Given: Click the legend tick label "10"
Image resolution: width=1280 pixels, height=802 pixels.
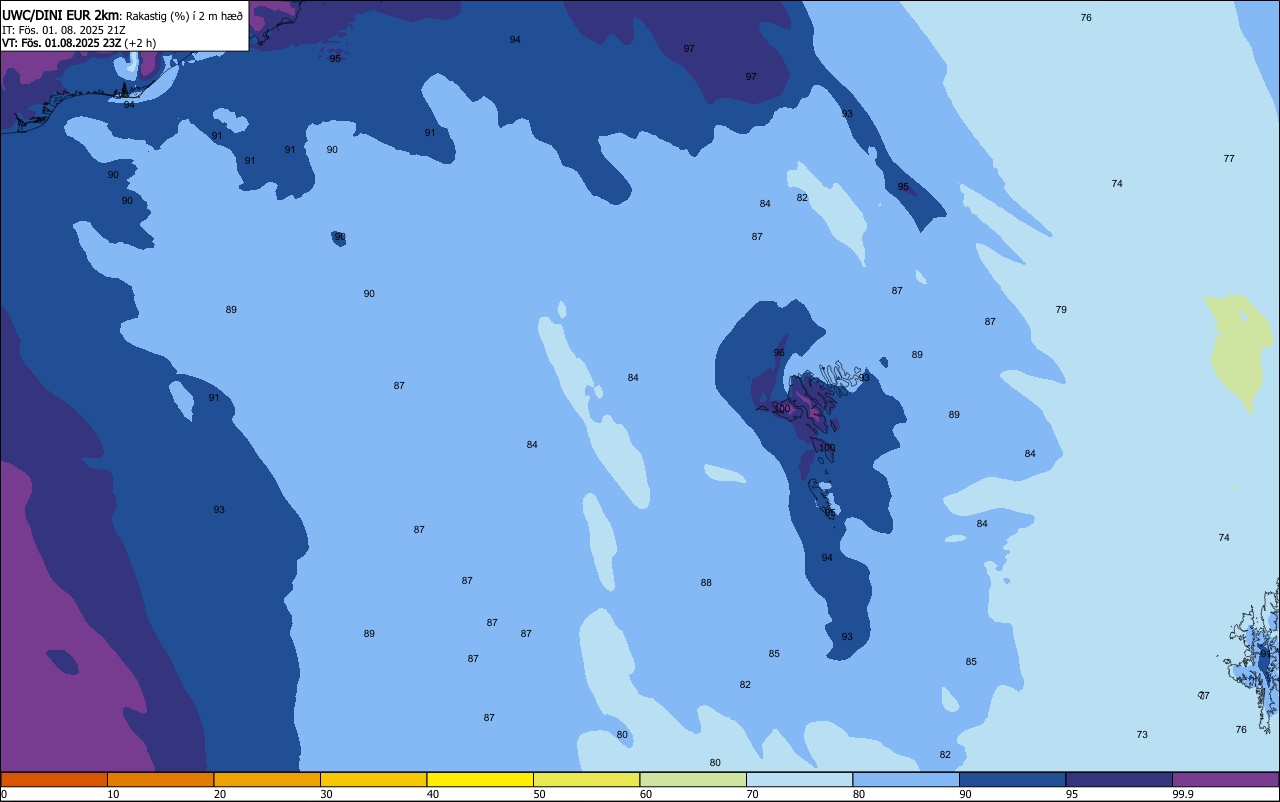Looking at the screenshot, I should 113,794.
